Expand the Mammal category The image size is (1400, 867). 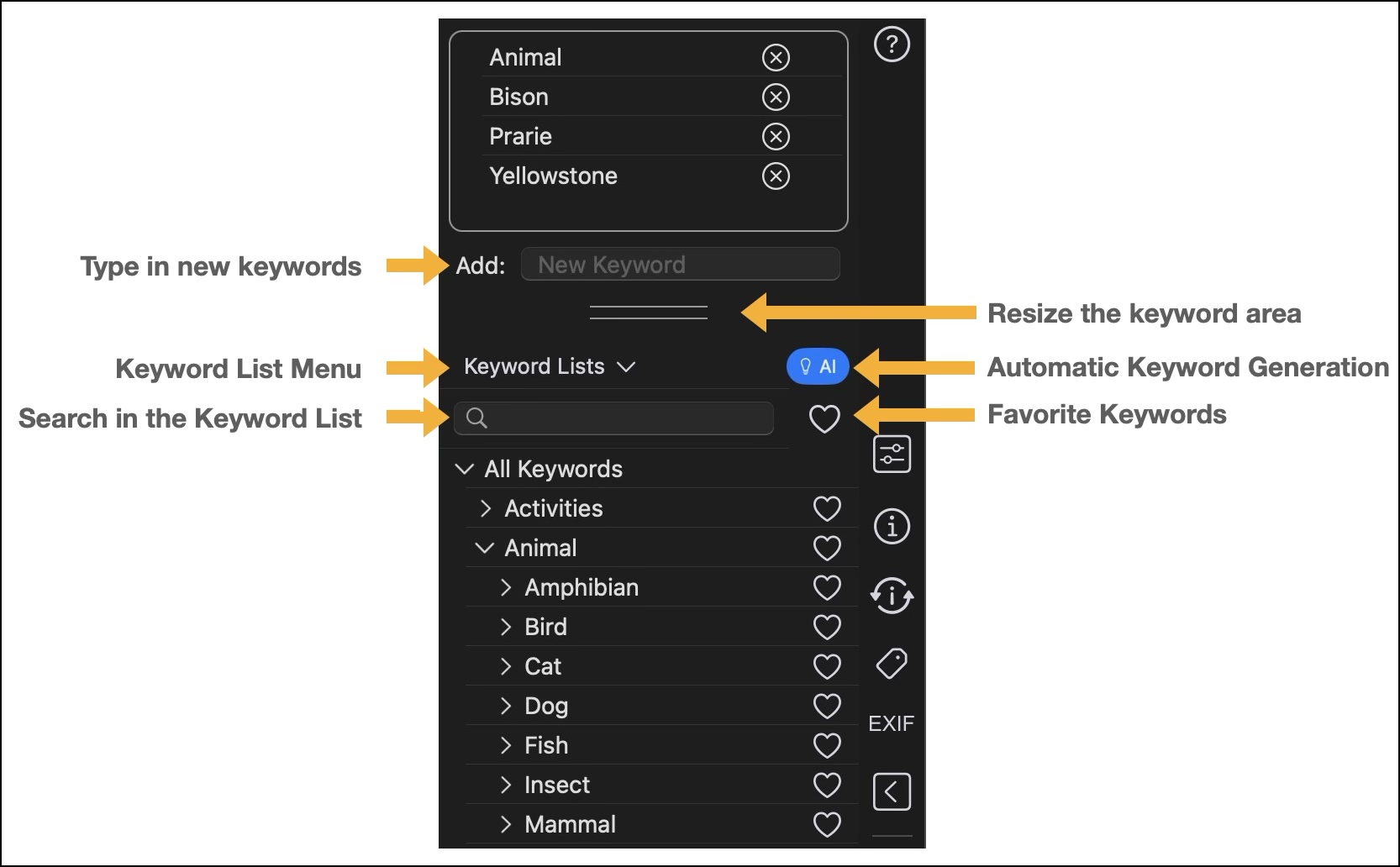pos(506,824)
